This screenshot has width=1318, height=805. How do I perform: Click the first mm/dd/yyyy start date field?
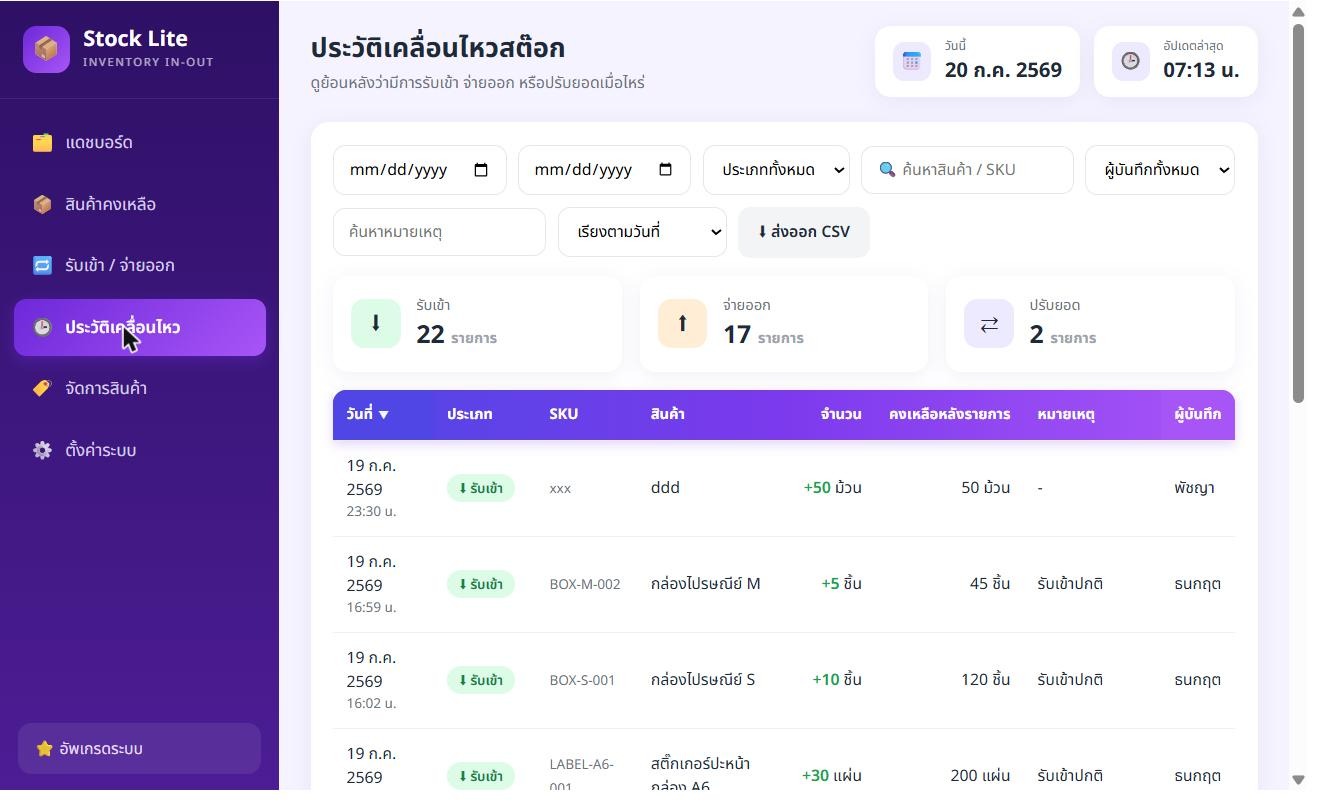coord(420,170)
